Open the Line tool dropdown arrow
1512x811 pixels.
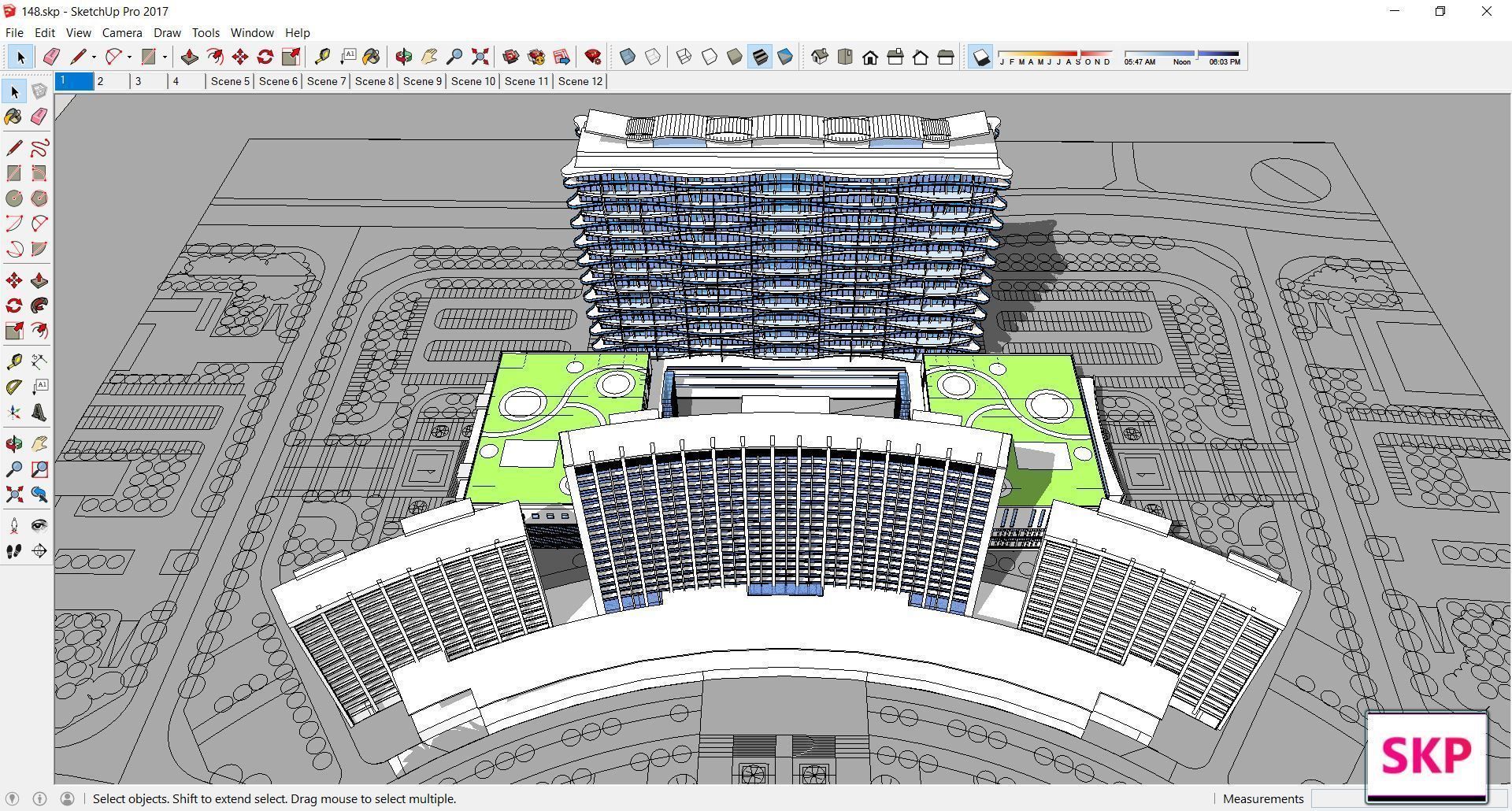pyautogui.click(x=94, y=57)
